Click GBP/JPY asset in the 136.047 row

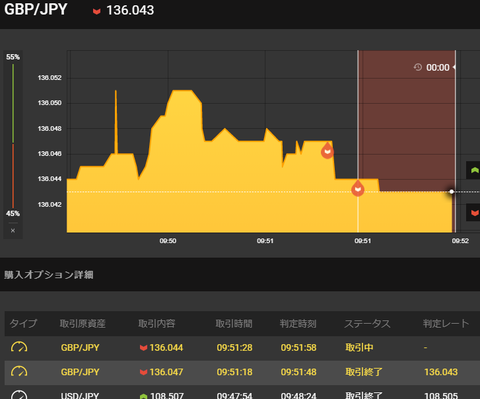click(80, 372)
